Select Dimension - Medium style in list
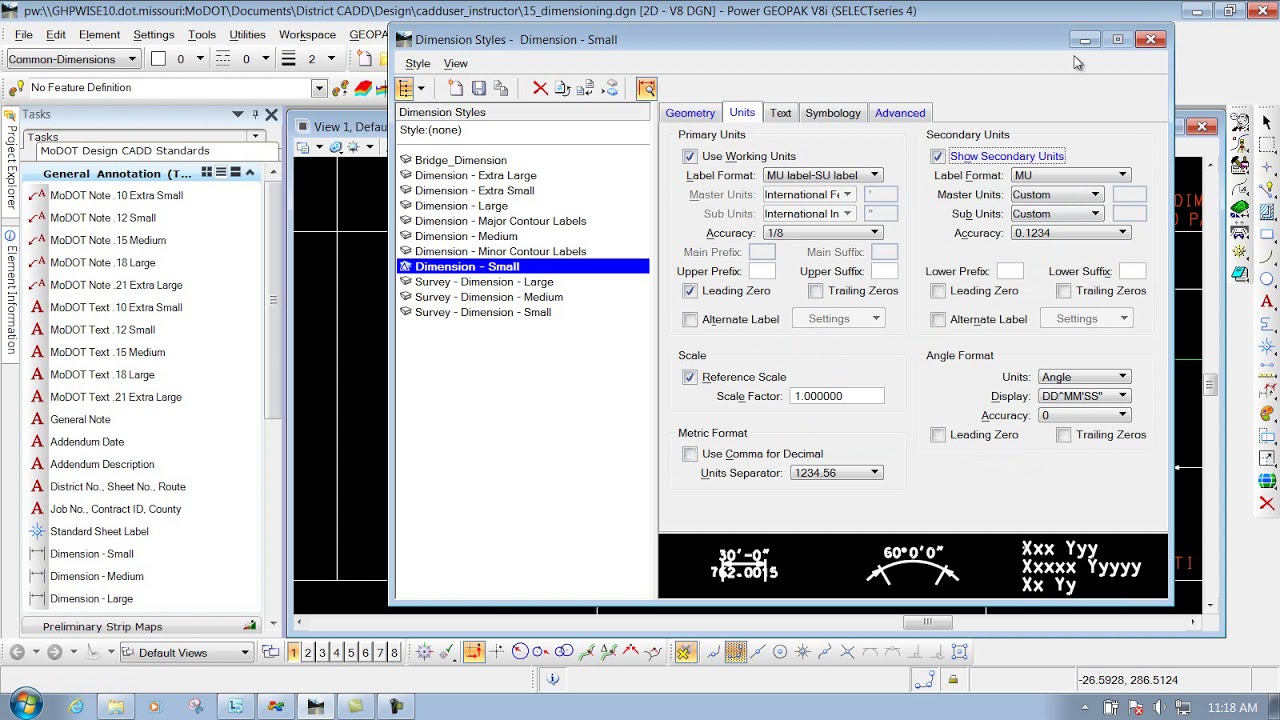Screen dimensions: 1280x720 click(466, 236)
